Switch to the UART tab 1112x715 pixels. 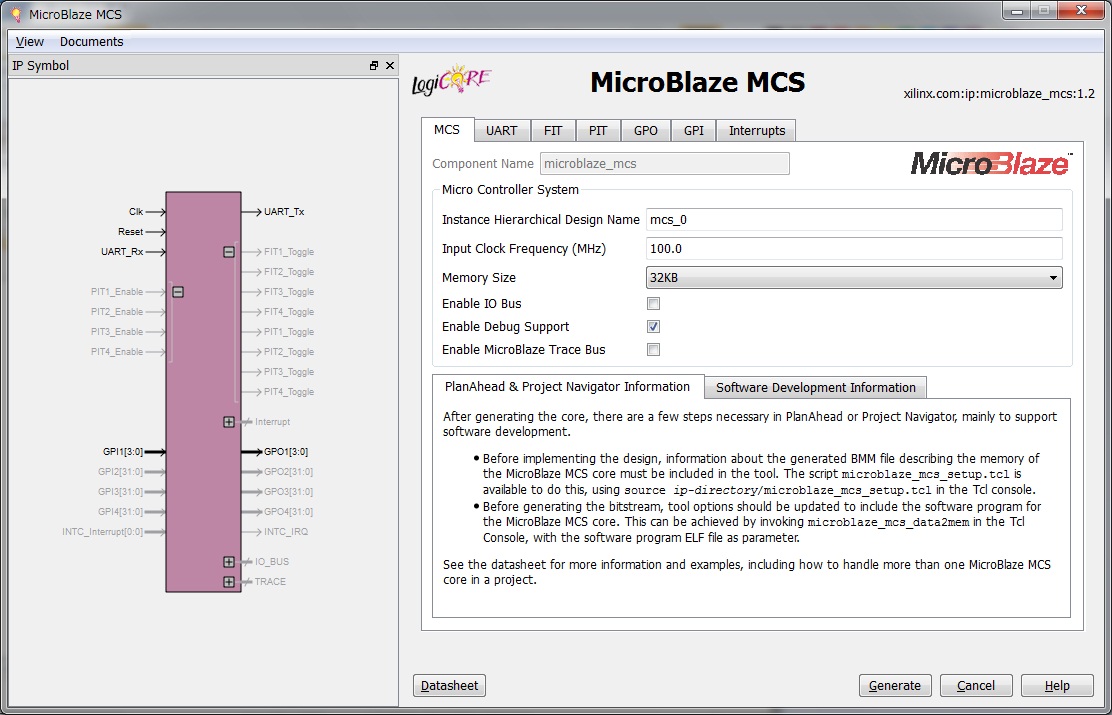[502, 131]
